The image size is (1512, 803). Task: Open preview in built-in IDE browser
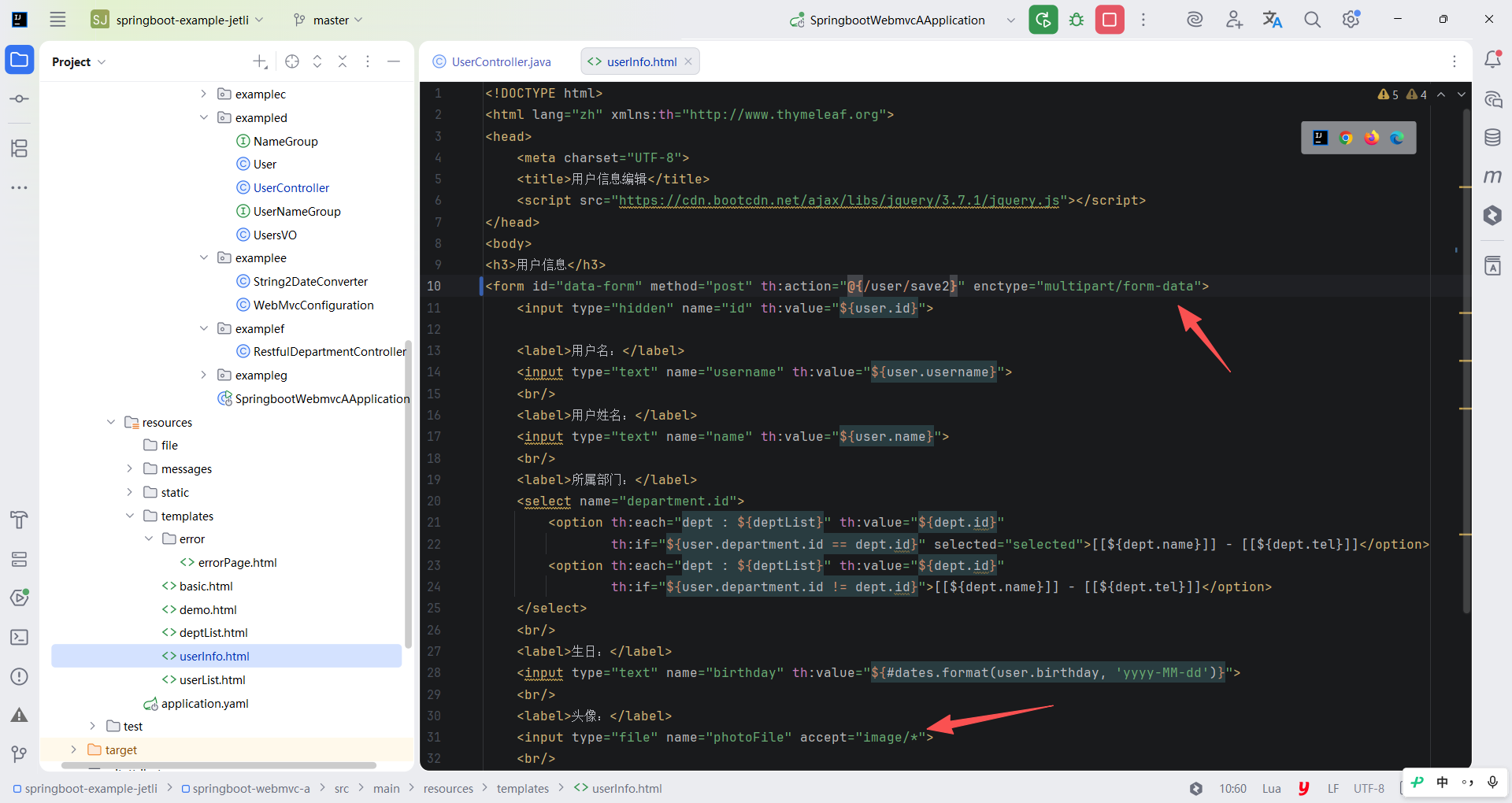1321,138
